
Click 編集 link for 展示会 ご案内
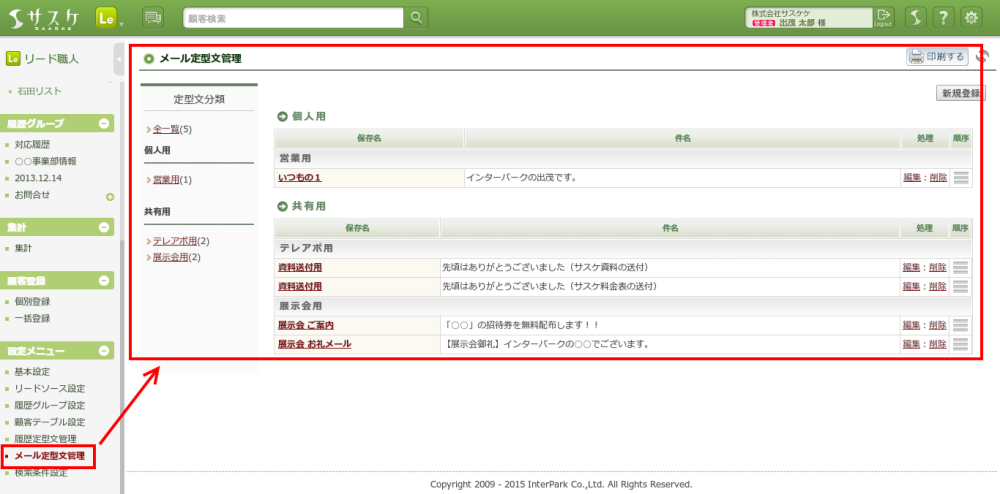pyautogui.click(x=911, y=325)
